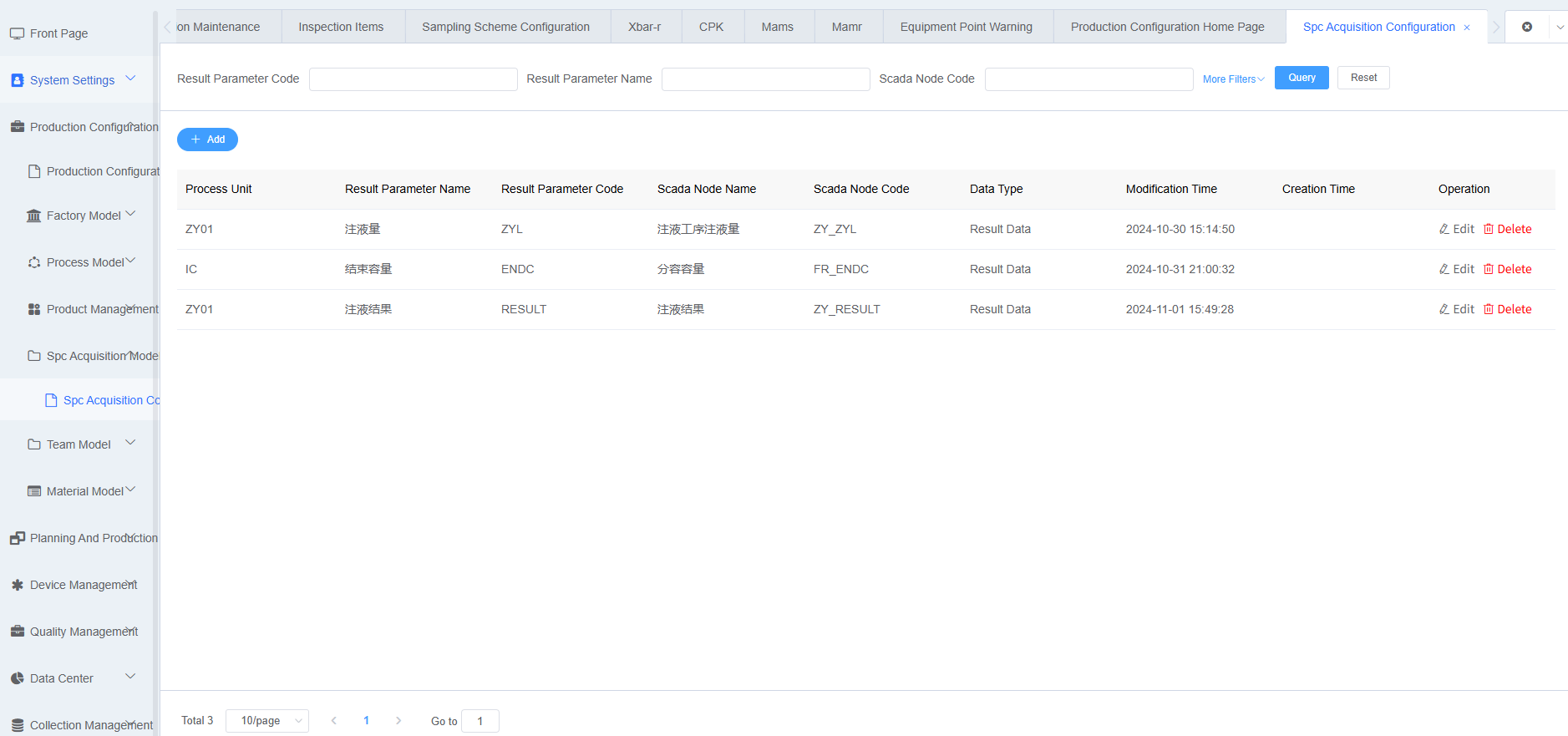Image resolution: width=1568 pixels, height=736 pixels.
Task: Click the Process Unit column header
Action: click(x=219, y=189)
